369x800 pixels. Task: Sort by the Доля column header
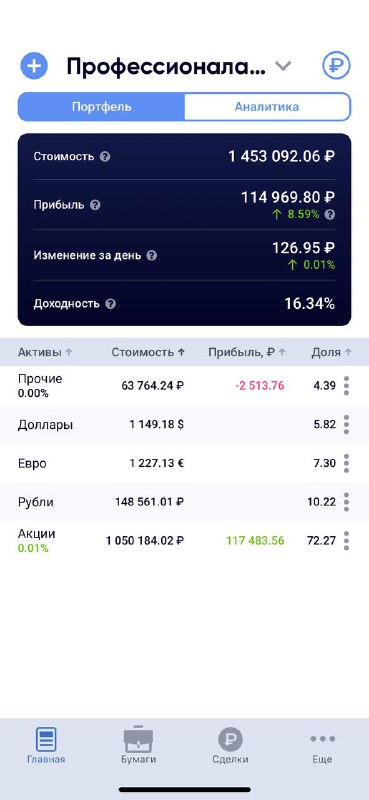click(332, 352)
